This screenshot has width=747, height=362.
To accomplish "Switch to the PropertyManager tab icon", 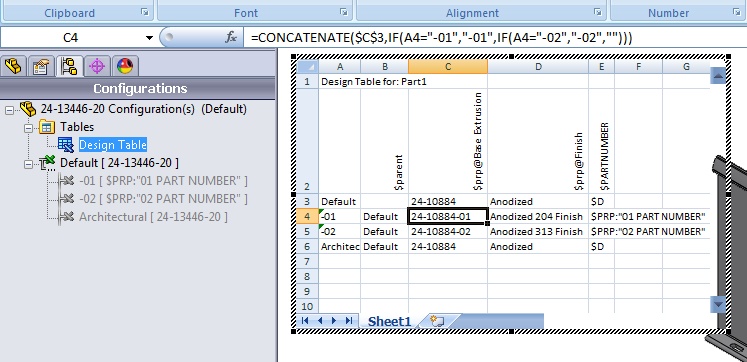I will (x=40, y=66).
